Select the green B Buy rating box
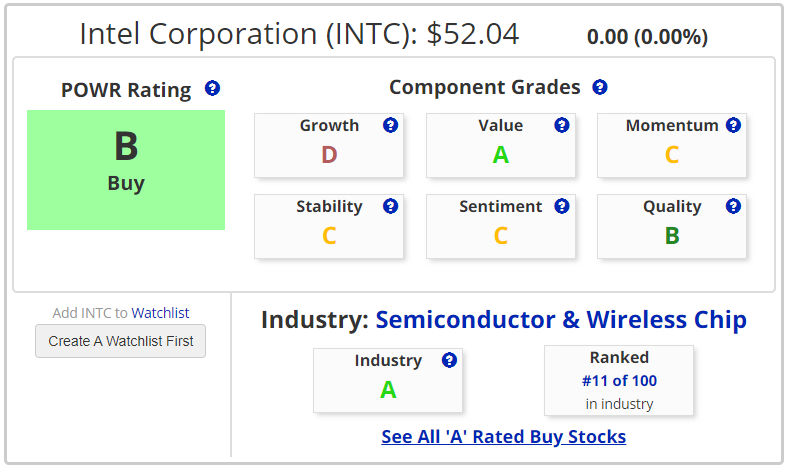 126,170
